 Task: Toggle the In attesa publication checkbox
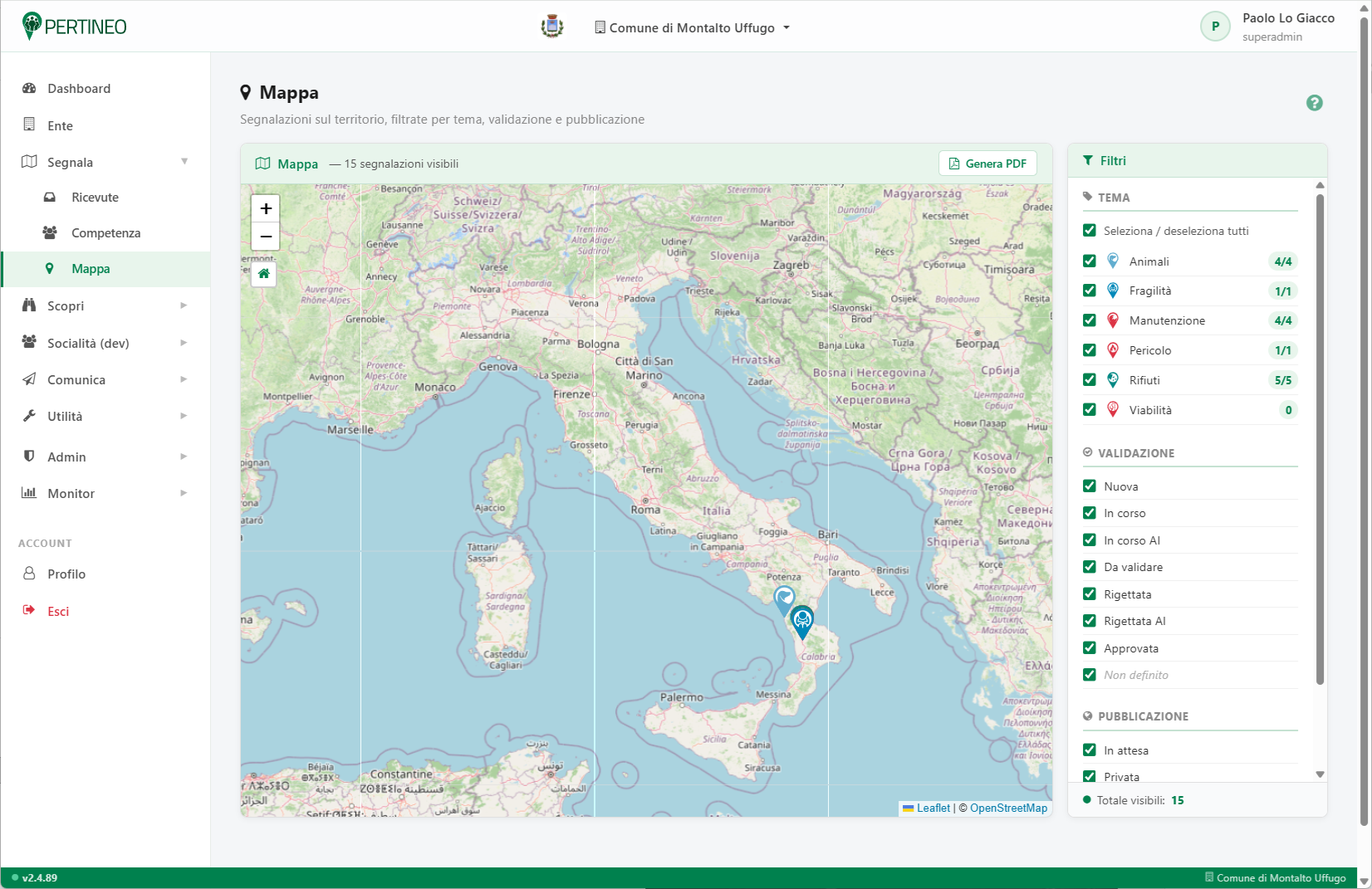pos(1090,750)
